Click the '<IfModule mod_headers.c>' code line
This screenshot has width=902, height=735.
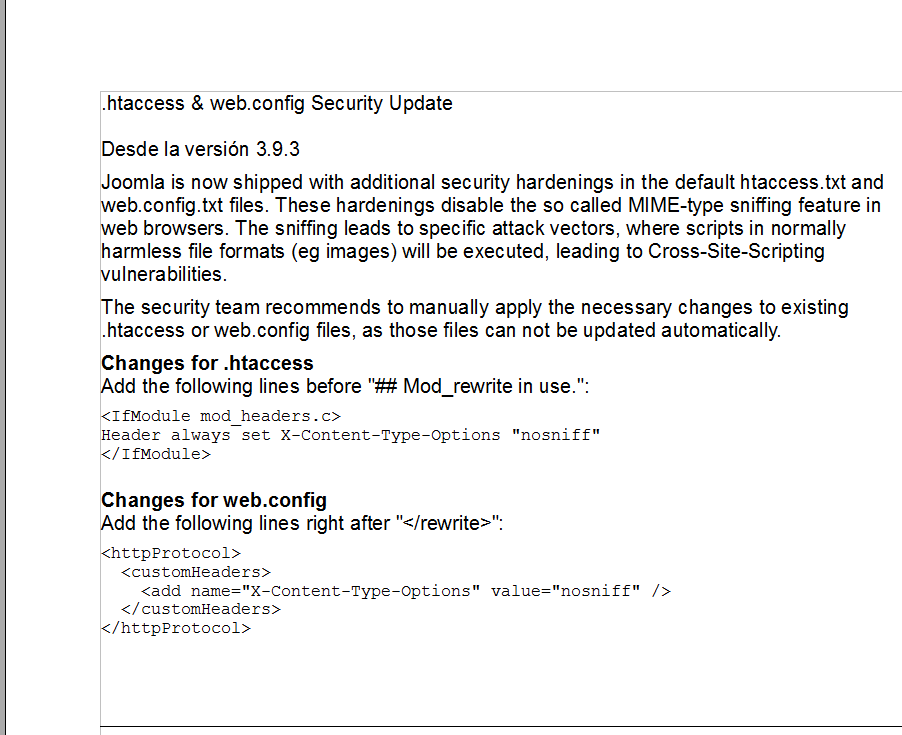pyautogui.click(x=221, y=416)
